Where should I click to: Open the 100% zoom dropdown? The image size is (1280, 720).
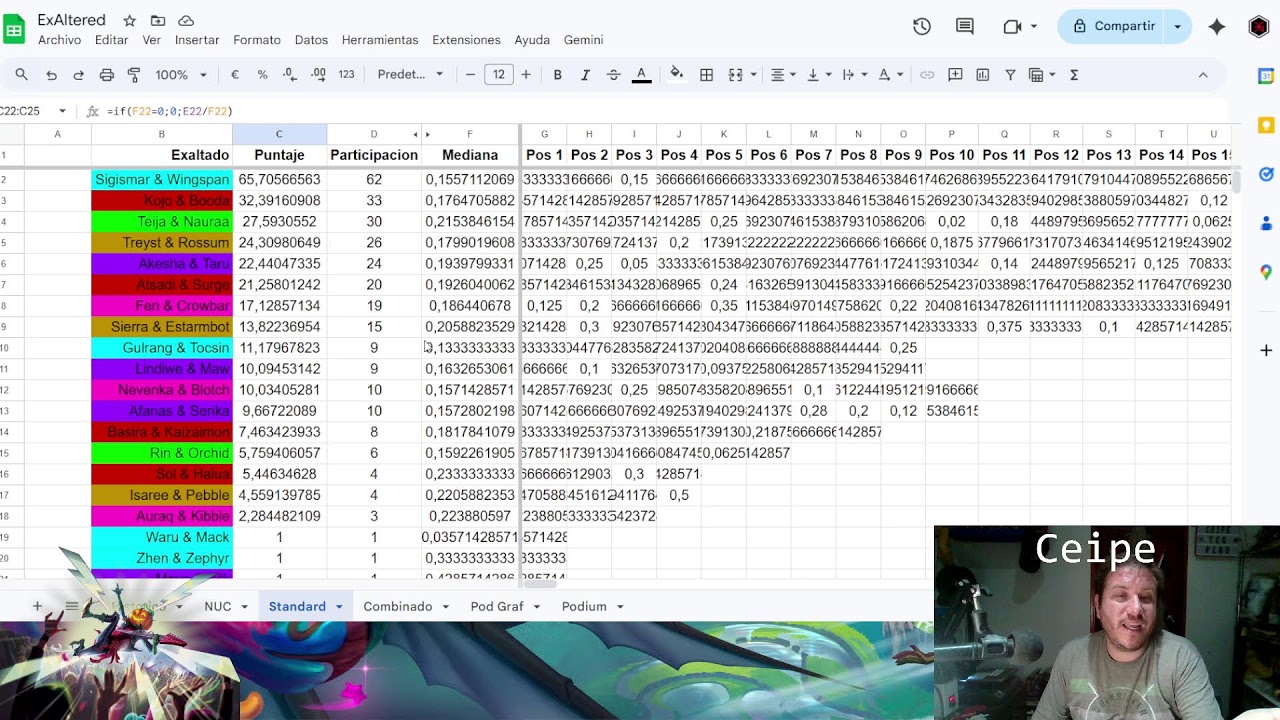(181, 75)
